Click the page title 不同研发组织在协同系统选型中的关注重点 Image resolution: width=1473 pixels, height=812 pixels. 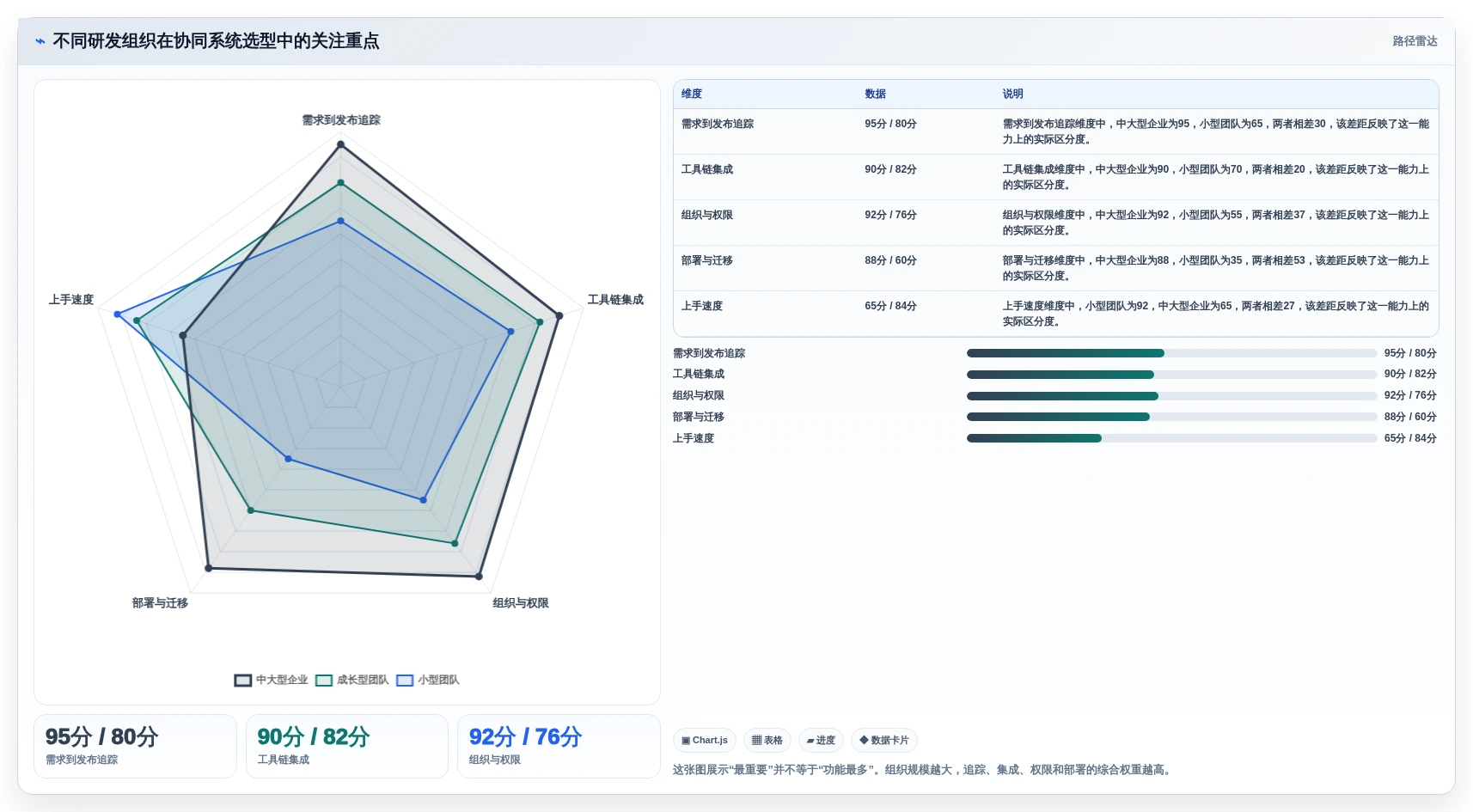tap(216, 41)
